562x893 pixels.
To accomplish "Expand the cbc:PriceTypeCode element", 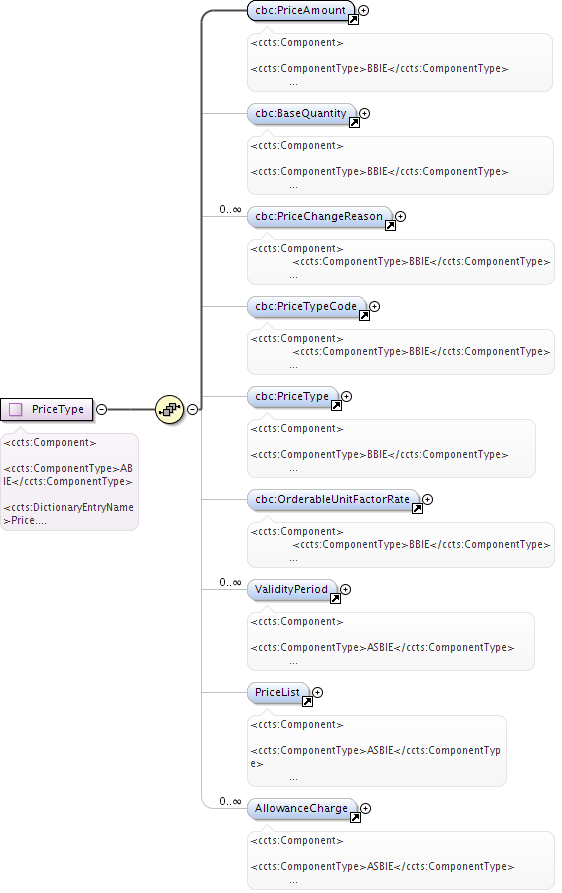I will pyautogui.click(x=375, y=306).
